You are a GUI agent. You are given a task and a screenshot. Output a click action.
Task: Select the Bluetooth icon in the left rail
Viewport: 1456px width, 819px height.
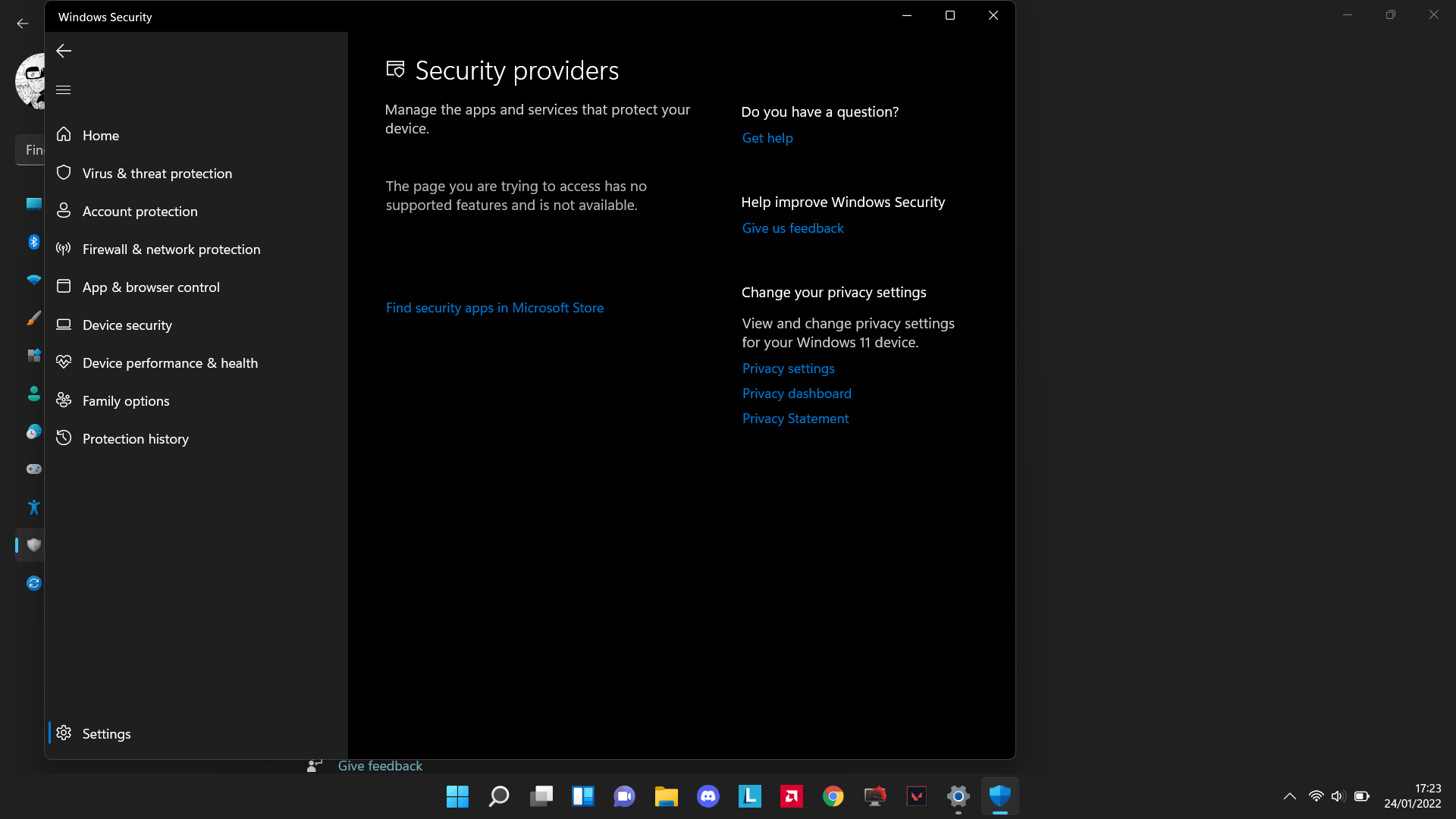tap(33, 241)
